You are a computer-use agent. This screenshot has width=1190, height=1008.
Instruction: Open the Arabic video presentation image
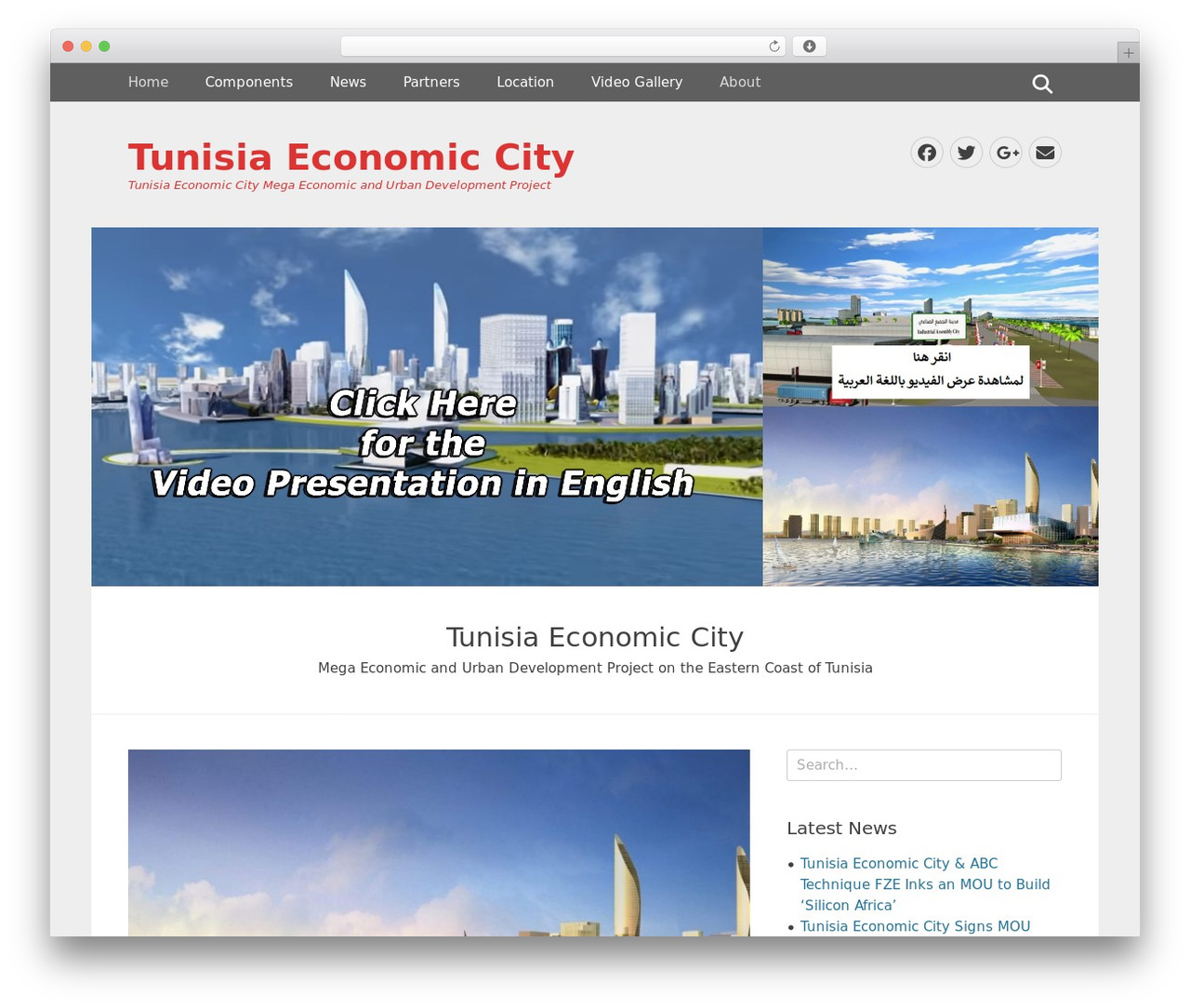931,317
